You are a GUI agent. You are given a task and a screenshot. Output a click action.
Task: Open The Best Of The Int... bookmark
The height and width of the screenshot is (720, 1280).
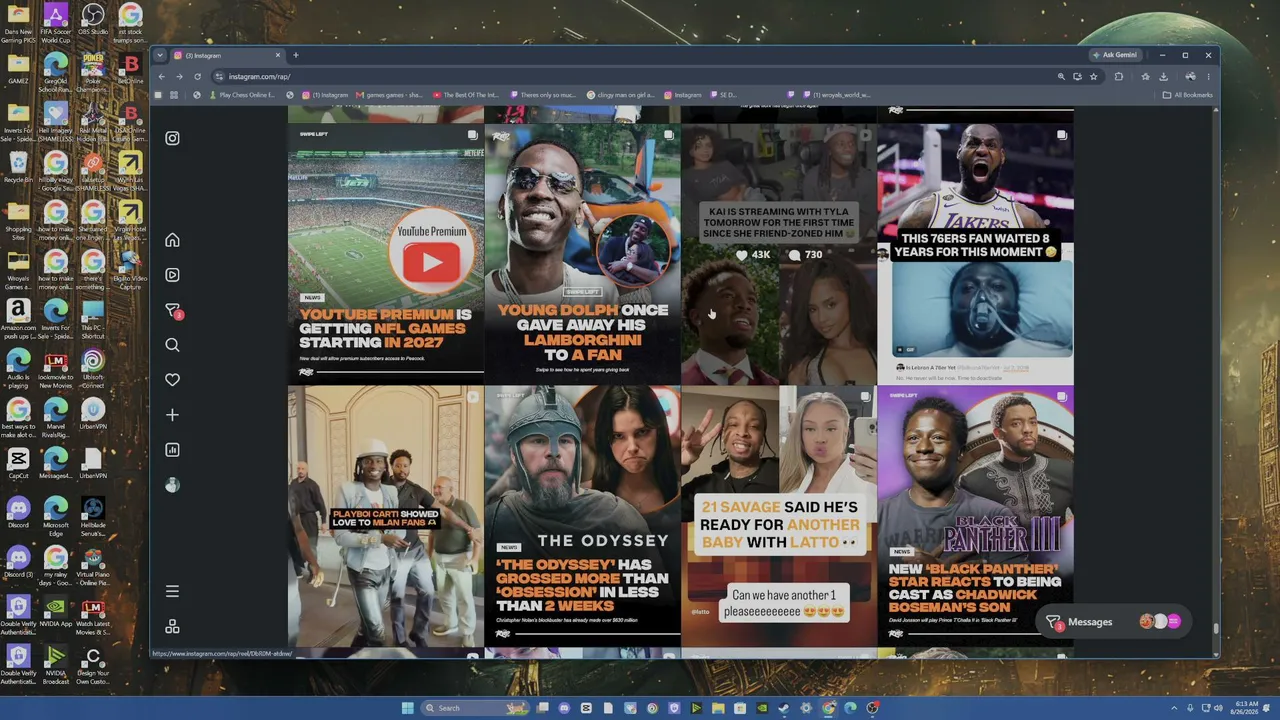(x=465, y=95)
